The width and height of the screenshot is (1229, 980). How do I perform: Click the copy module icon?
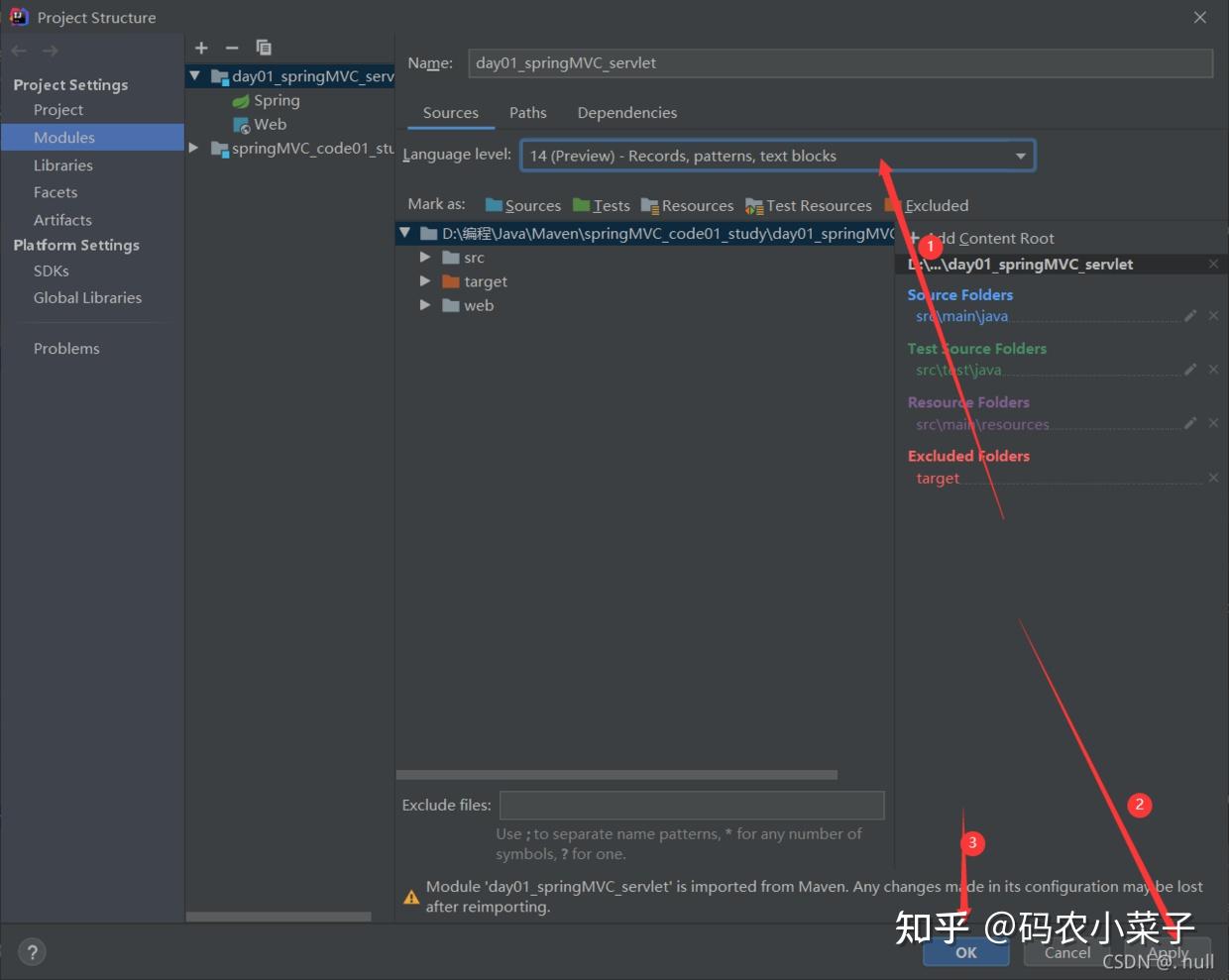[264, 48]
